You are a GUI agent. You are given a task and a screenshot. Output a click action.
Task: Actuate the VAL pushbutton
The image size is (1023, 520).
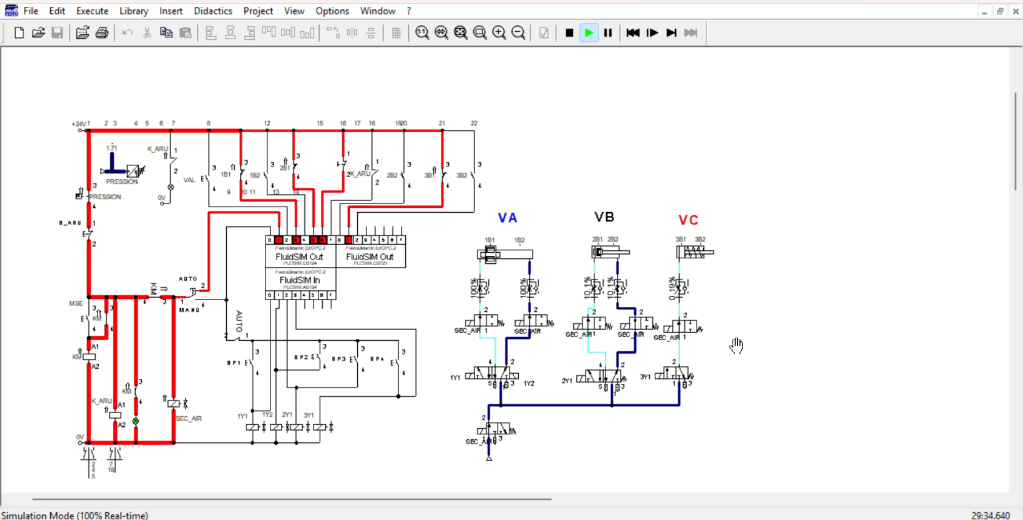tap(207, 178)
